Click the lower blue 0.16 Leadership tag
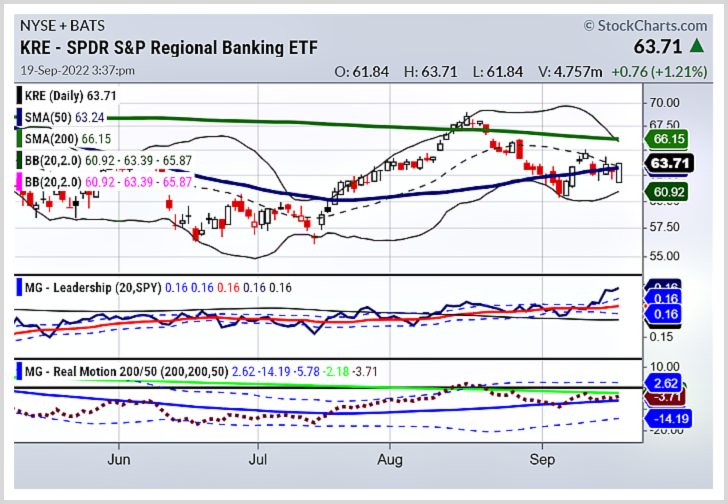Image resolution: width=728 pixels, height=504 pixels. 663,314
